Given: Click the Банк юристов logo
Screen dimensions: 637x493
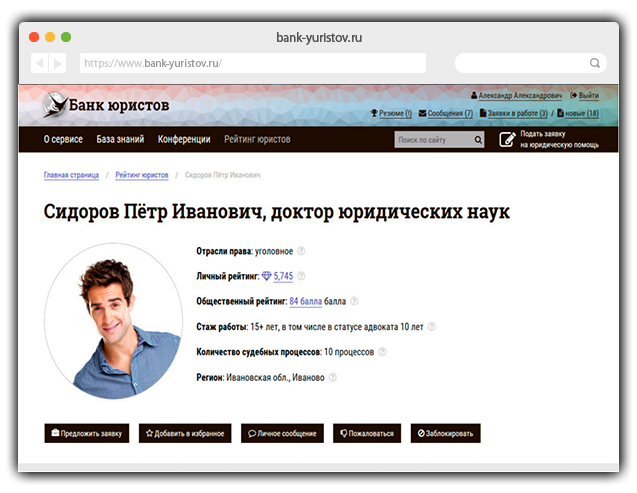Looking at the screenshot, I should (106, 105).
